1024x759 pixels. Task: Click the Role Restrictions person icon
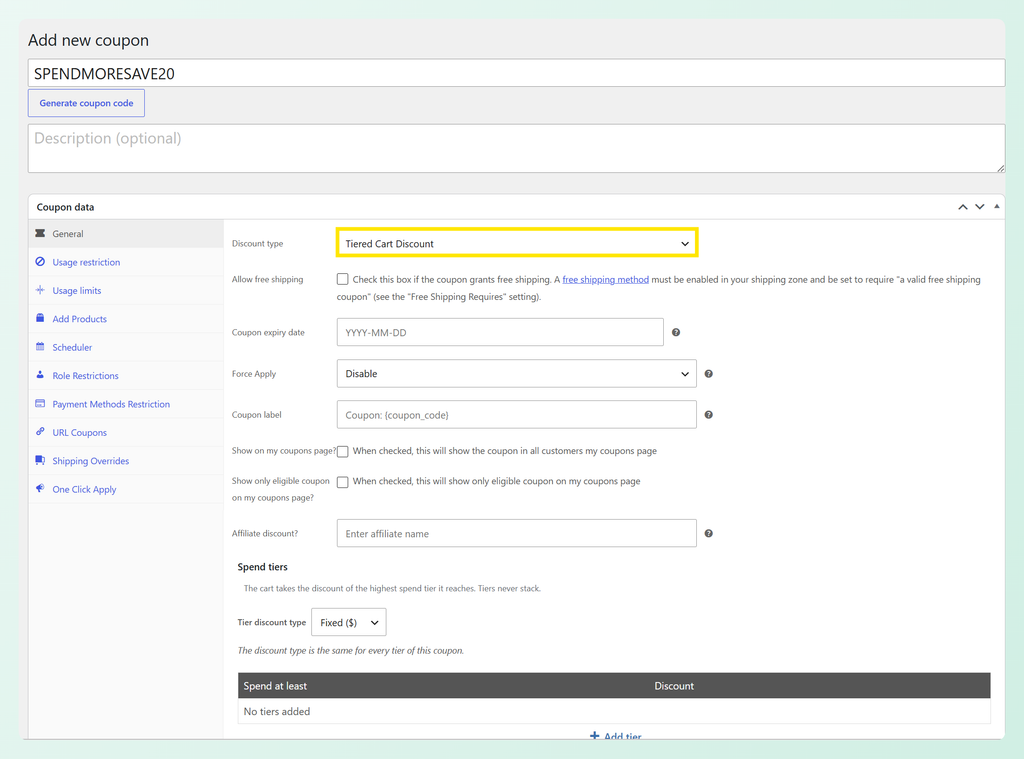click(x=40, y=375)
